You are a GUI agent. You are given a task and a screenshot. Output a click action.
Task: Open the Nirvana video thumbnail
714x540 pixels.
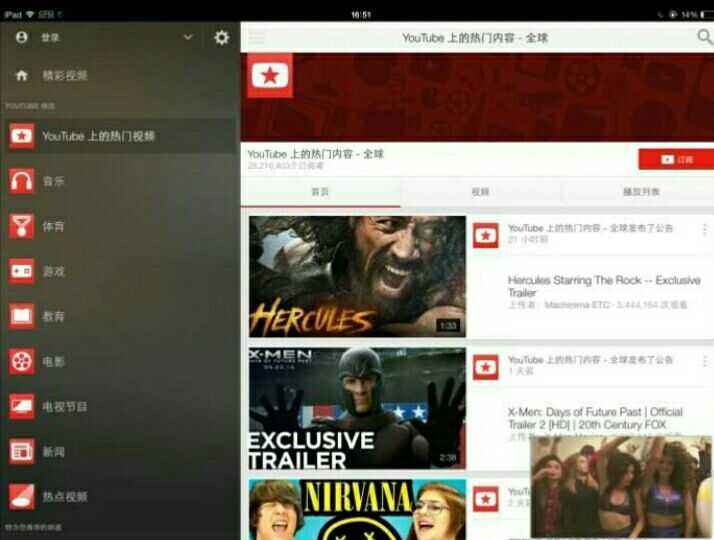click(357, 509)
